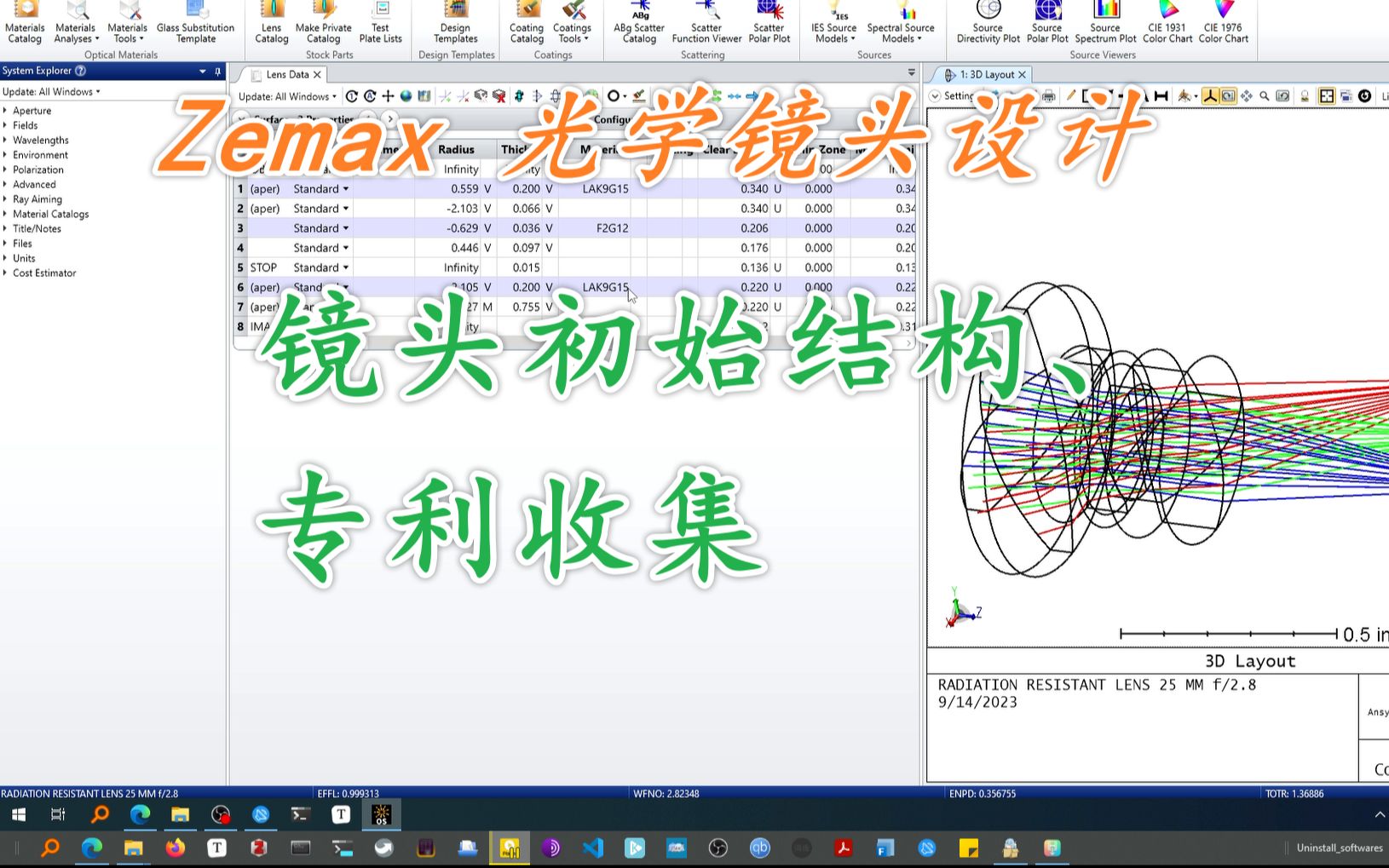The width and height of the screenshot is (1389, 868).
Task: Expand the Environment tree item
Action: [x=5, y=155]
